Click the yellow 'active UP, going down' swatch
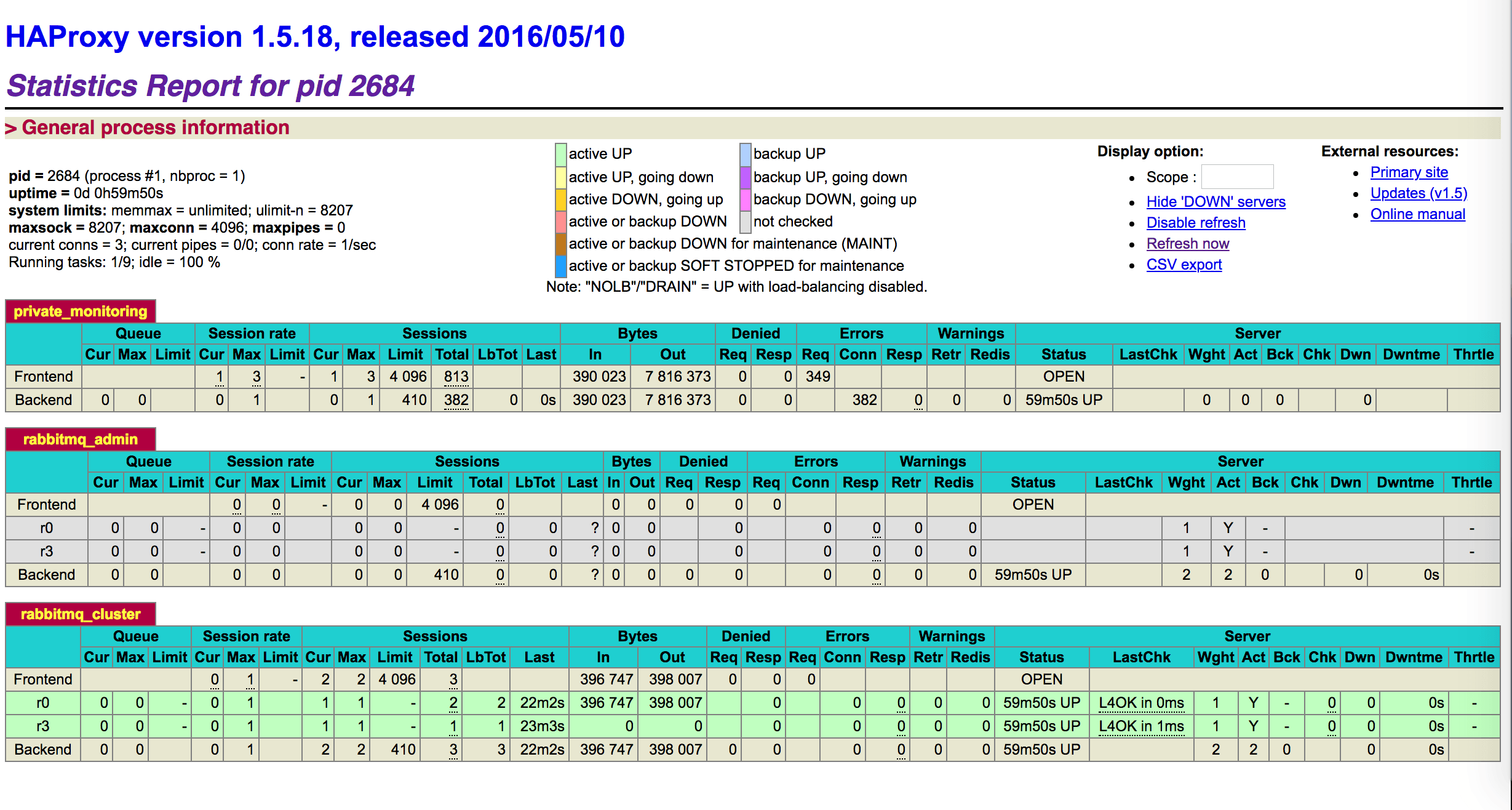1512x810 pixels. pos(560,177)
